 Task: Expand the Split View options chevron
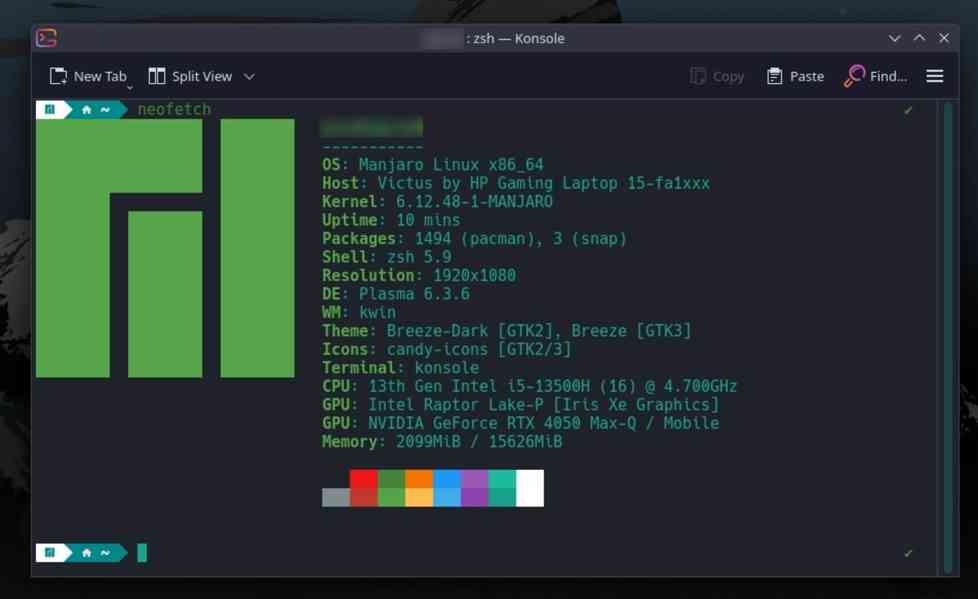248,76
